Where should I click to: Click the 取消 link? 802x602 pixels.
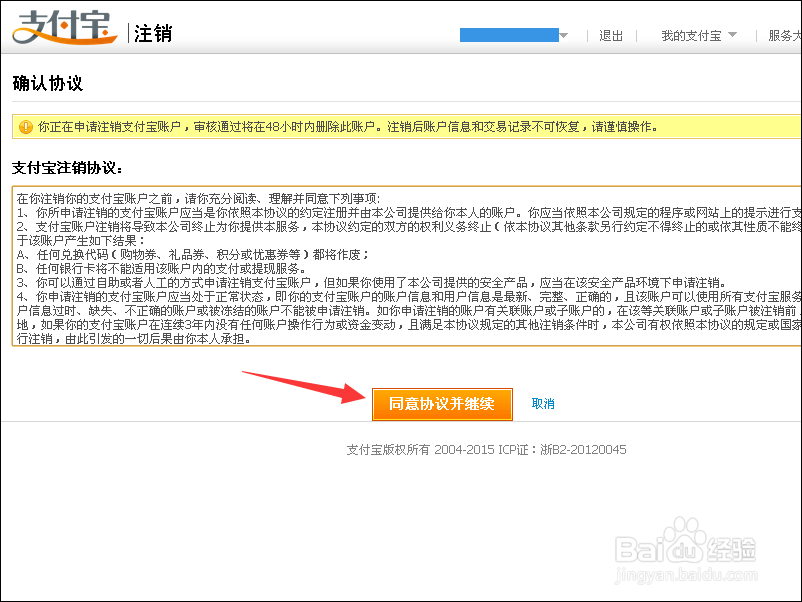coord(543,404)
